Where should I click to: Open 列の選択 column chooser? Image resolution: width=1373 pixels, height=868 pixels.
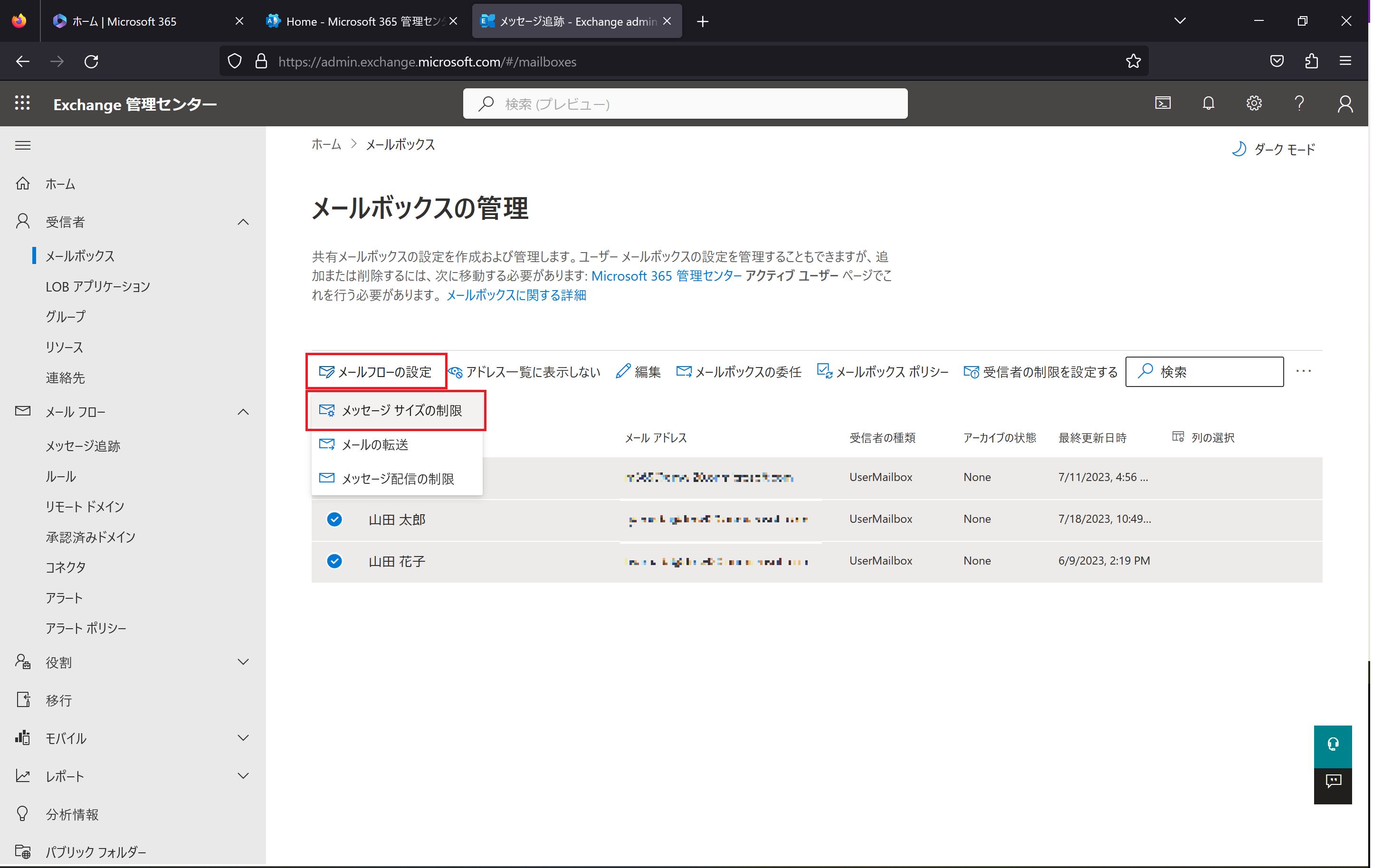coord(1203,437)
